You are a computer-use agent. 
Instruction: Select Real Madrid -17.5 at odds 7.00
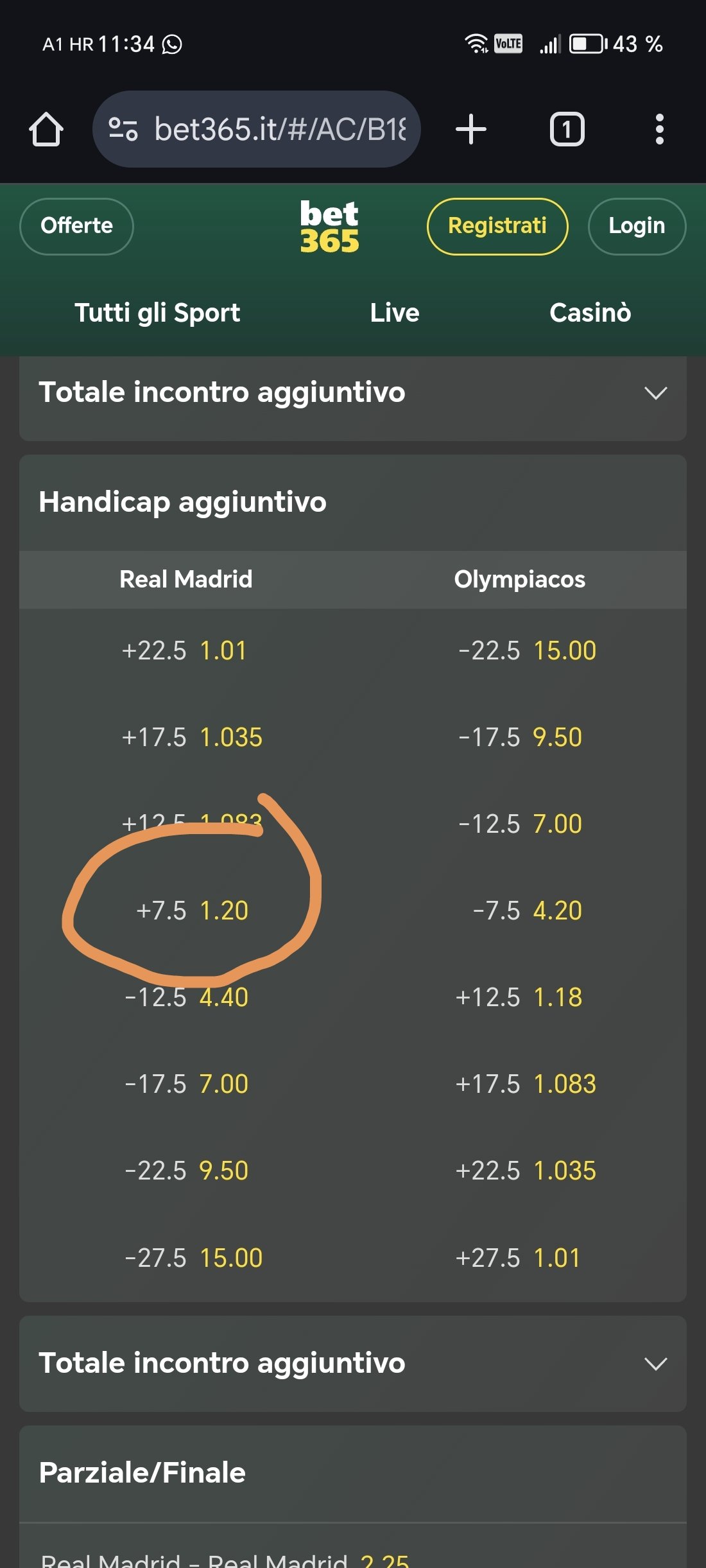[x=186, y=1084]
